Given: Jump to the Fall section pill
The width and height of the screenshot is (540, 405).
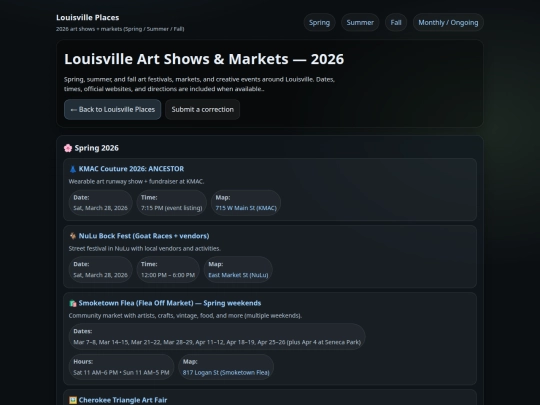Looking at the screenshot, I should click(396, 23).
